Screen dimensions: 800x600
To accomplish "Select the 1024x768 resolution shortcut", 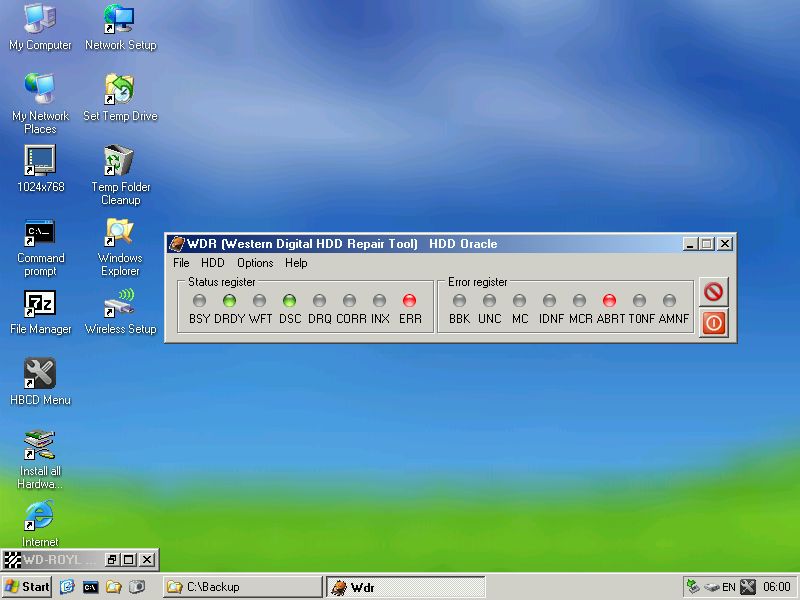I will click(x=40, y=168).
